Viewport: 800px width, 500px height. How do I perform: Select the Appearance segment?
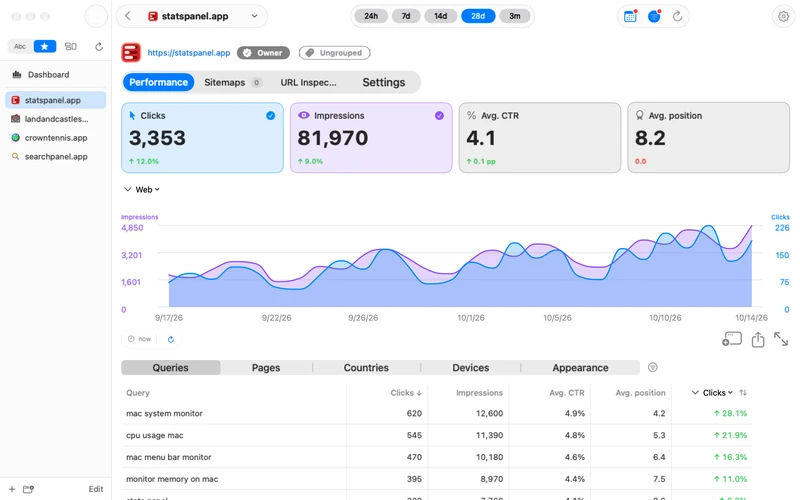580,367
